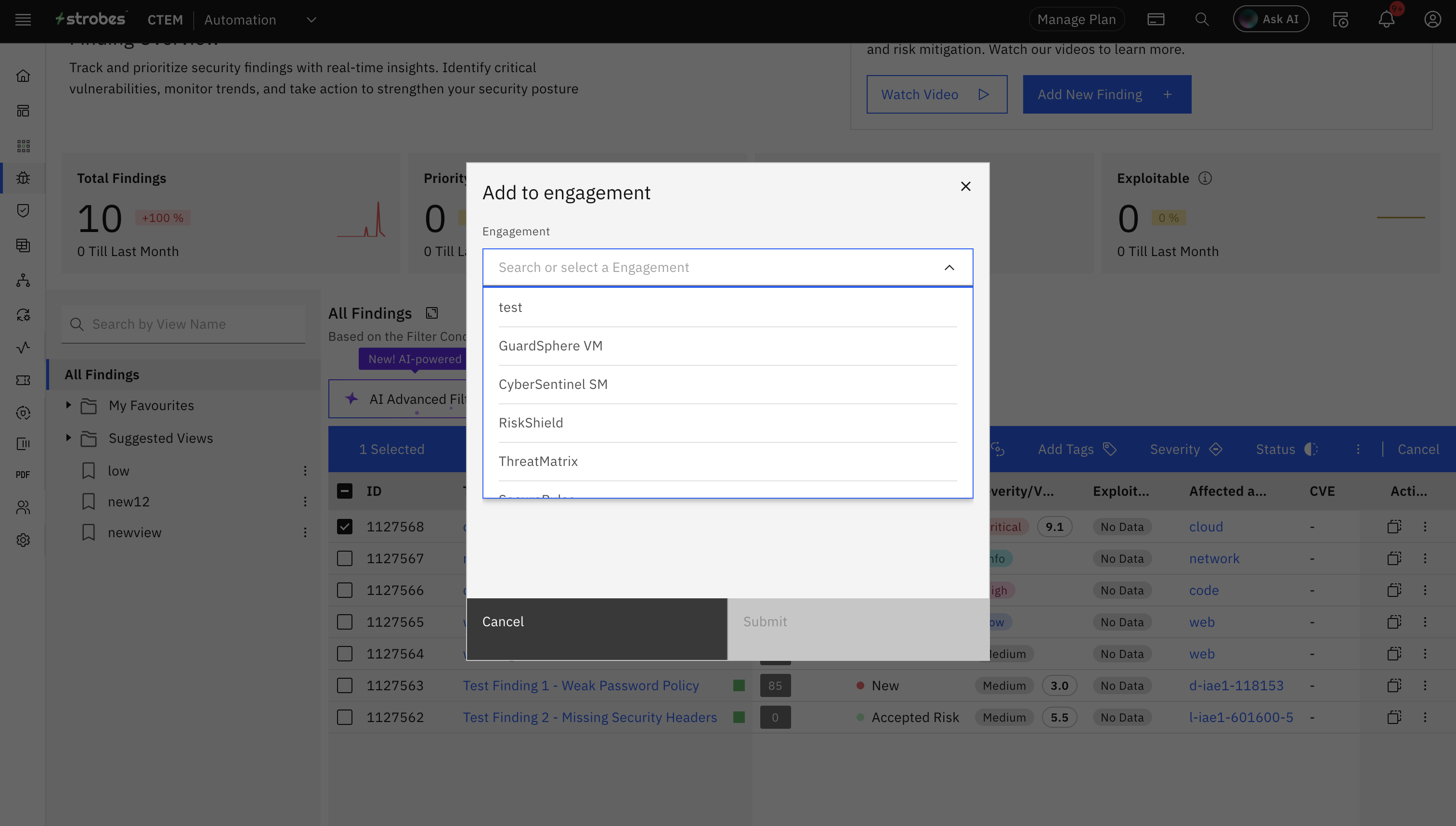Open Test Finding 1 - Weak Password Policy

(581, 685)
